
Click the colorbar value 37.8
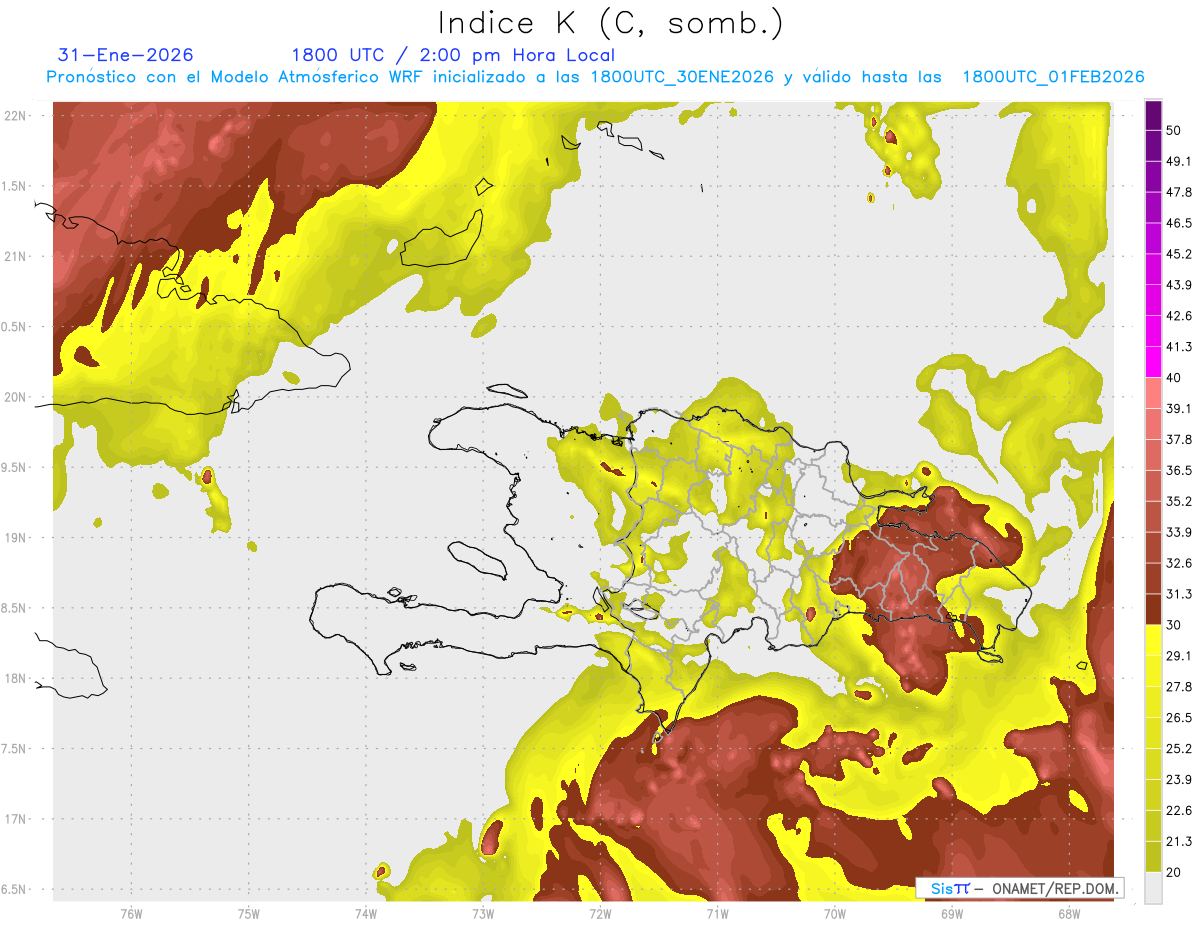(1179, 440)
